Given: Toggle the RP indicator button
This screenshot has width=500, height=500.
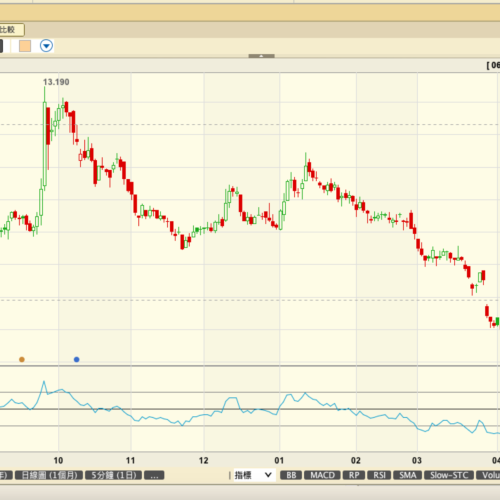Looking at the screenshot, I should (x=354, y=475).
